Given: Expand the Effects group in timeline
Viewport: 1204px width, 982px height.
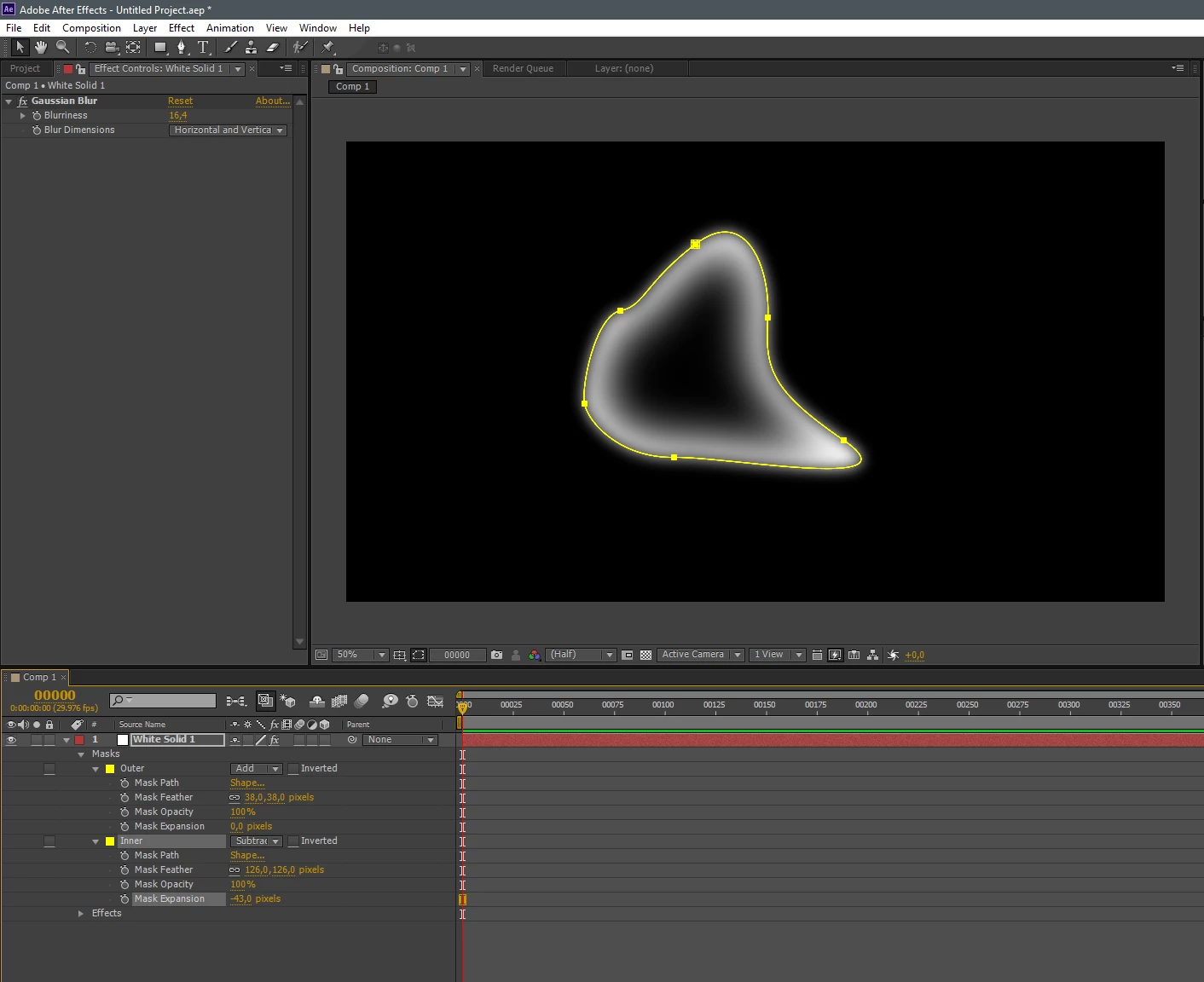Looking at the screenshot, I should coord(81,914).
